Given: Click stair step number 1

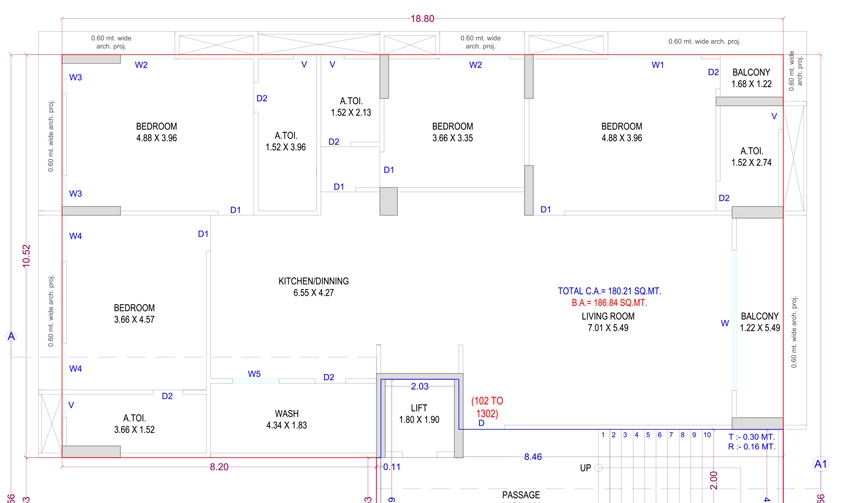Looking at the screenshot, I should (x=603, y=435).
